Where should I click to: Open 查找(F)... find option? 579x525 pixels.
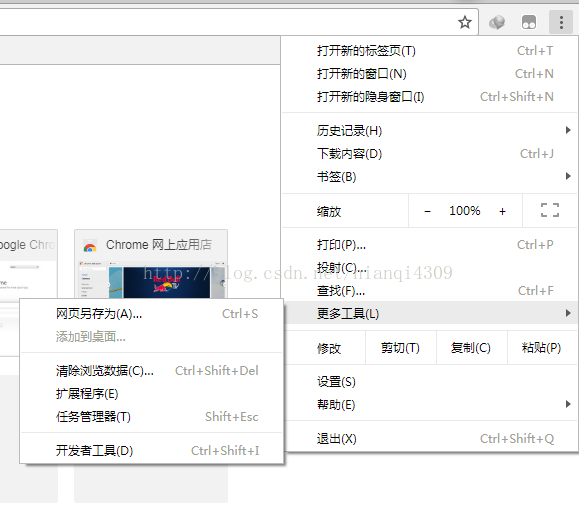point(430,291)
